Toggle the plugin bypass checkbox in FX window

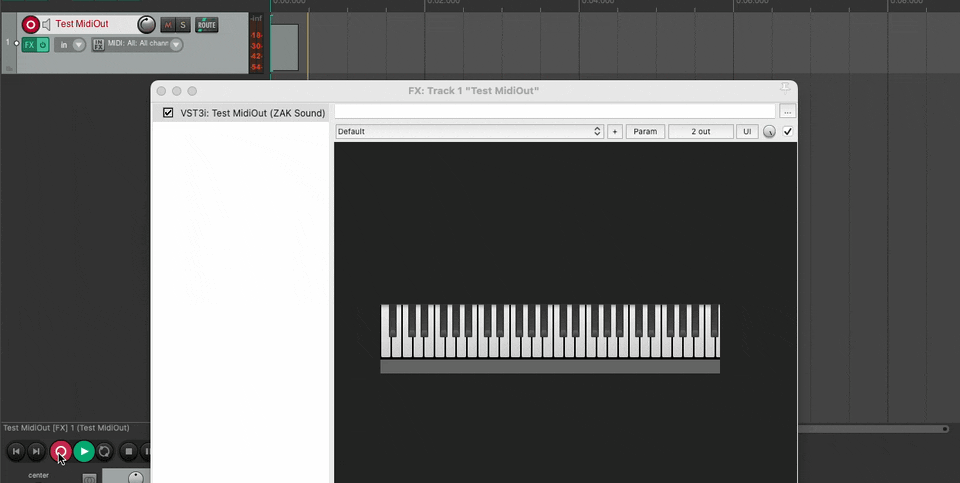tap(788, 132)
